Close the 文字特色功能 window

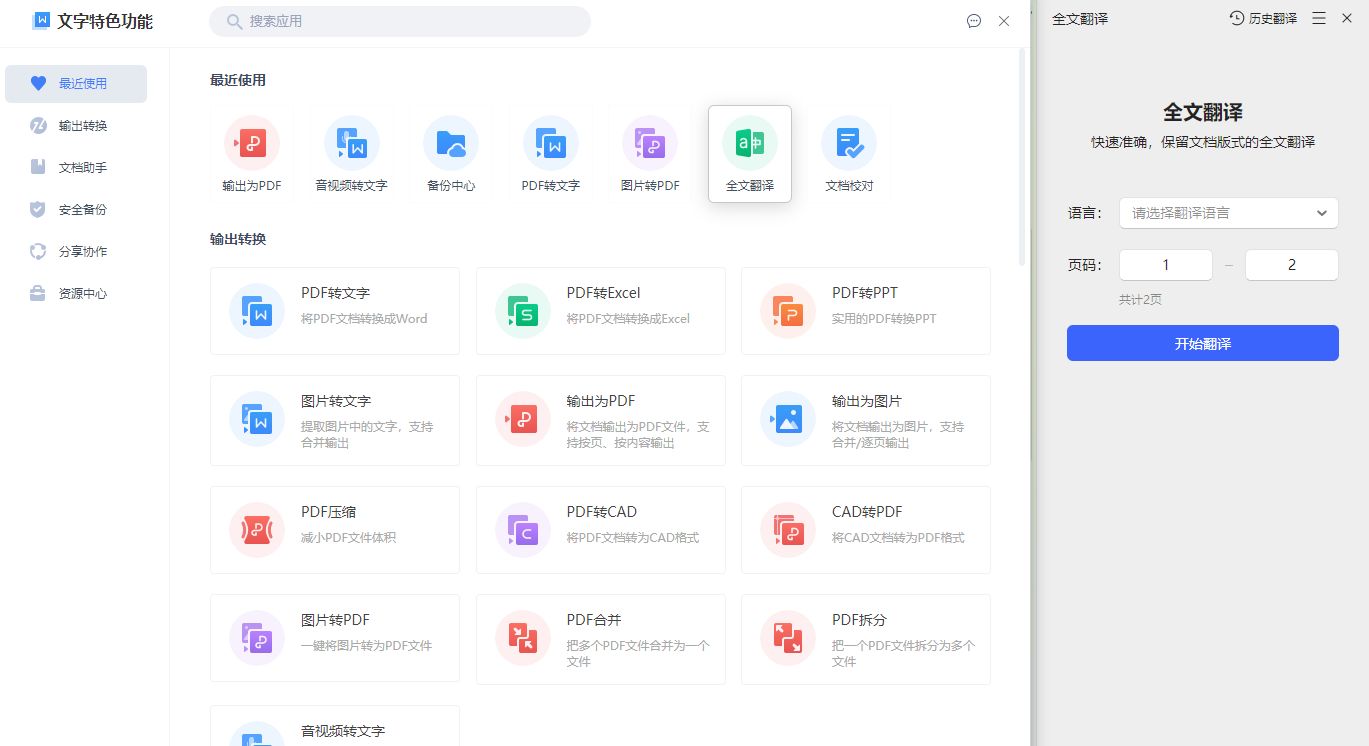point(1004,21)
